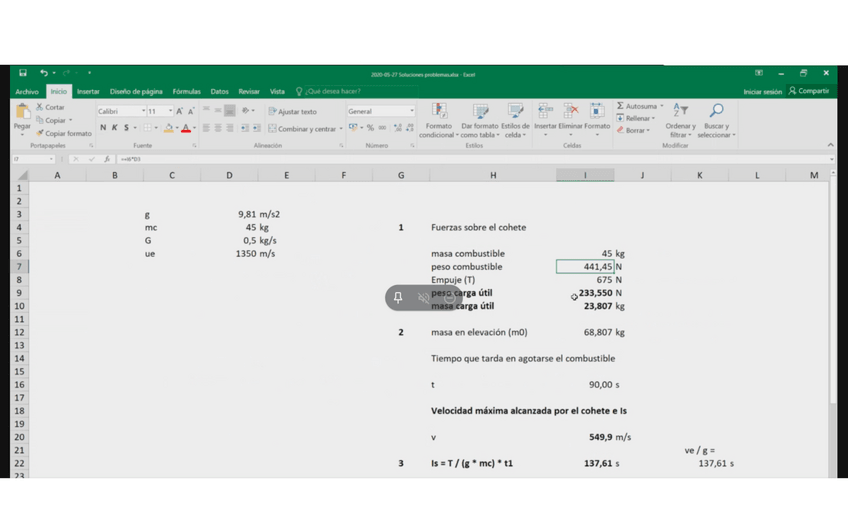The width and height of the screenshot is (848, 530).
Task: Toggle italic (K) formatting
Action: click(115, 128)
